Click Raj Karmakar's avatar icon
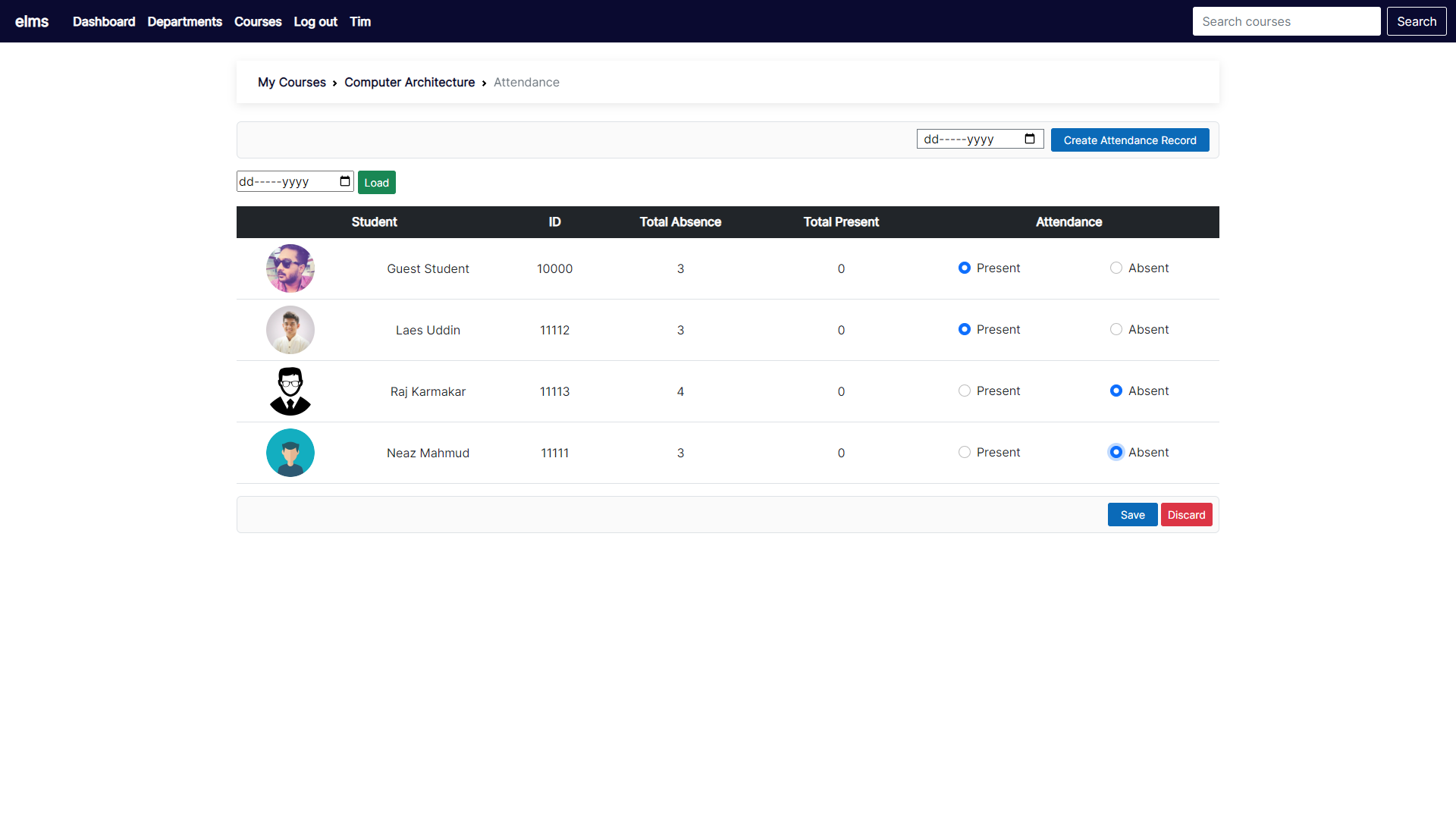Screen dimensions: 1456x819 (290, 391)
